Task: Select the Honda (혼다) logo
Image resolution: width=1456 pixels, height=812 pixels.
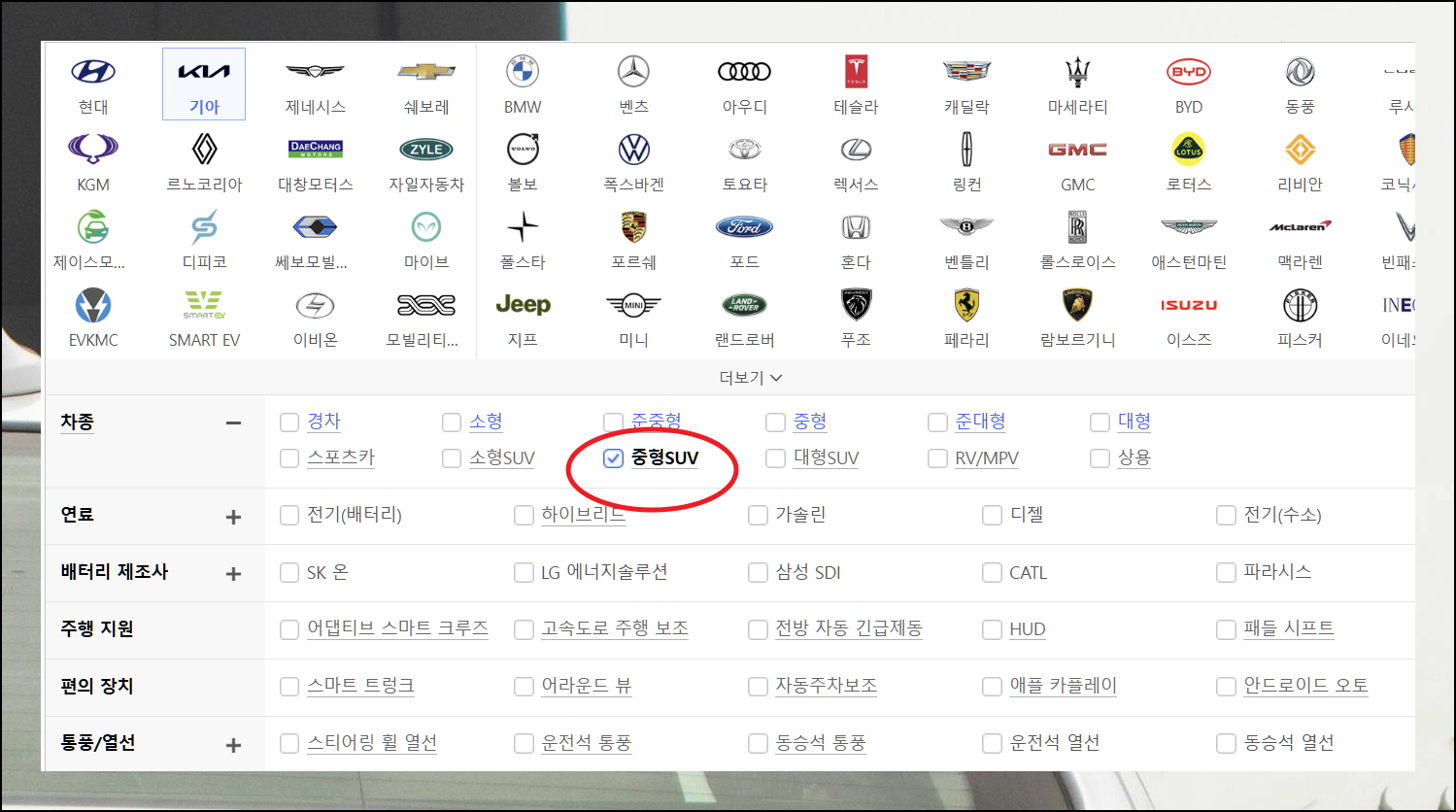Action: tap(856, 226)
